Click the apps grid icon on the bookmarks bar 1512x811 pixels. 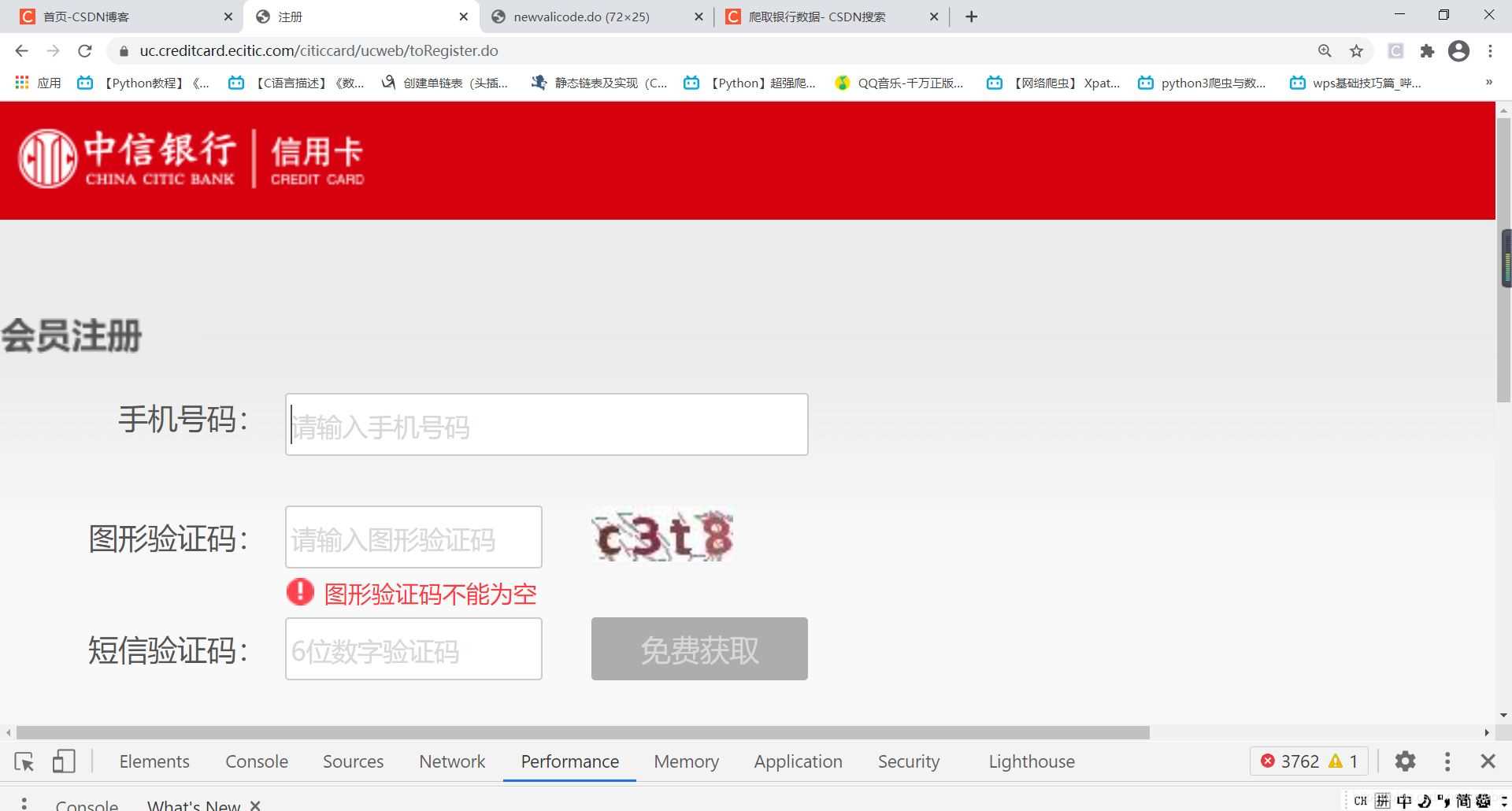tap(21, 82)
